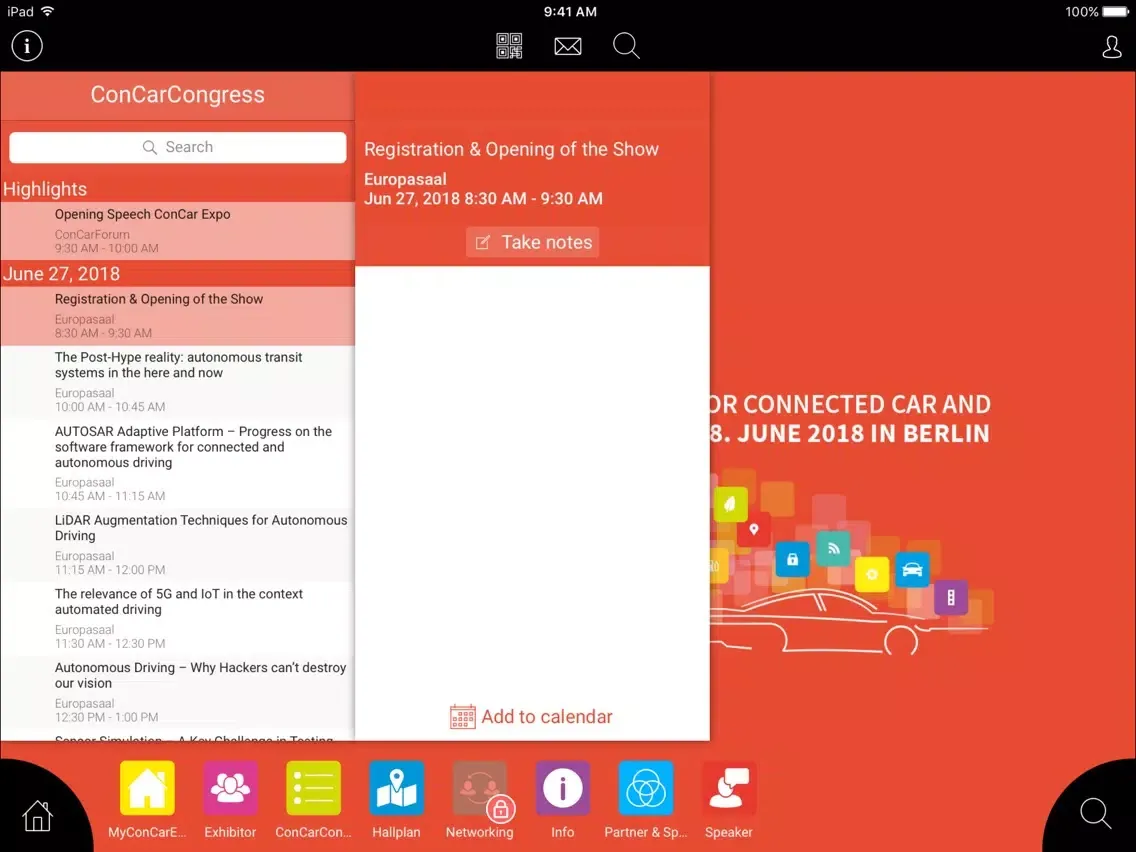The width and height of the screenshot is (1136, 852).
Task: Open relevance of 5G and IoT session
Action: click(178, 619)
